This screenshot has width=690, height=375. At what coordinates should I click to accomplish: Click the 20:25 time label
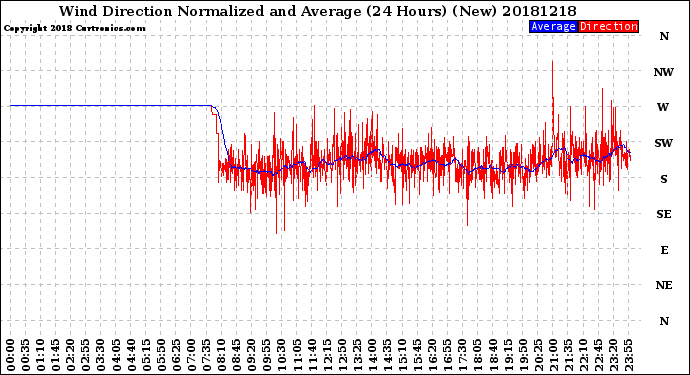pyautogui.click(x=539, y=355)
